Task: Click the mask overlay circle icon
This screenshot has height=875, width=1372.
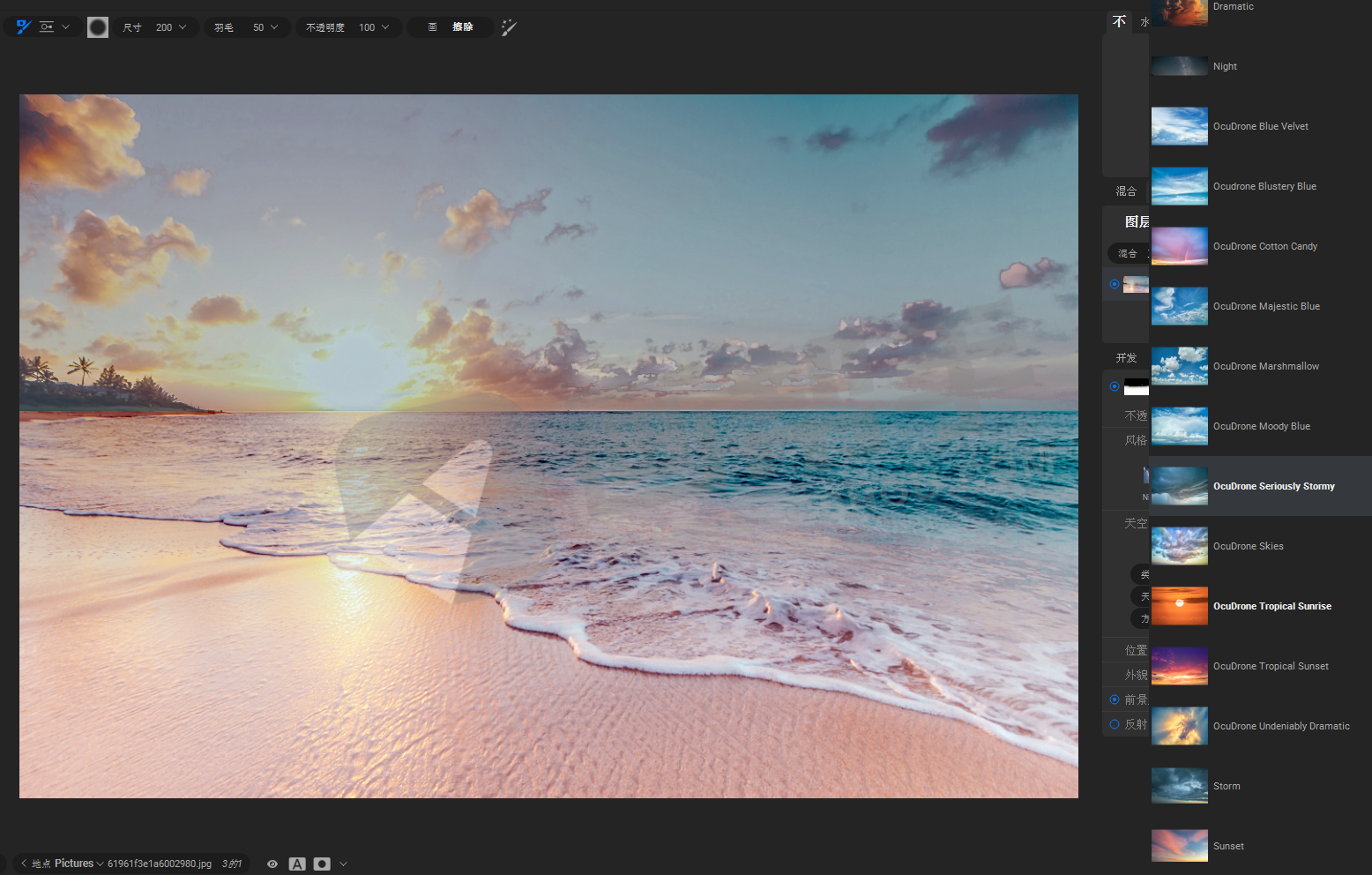Action: click(x=322, y=864)
